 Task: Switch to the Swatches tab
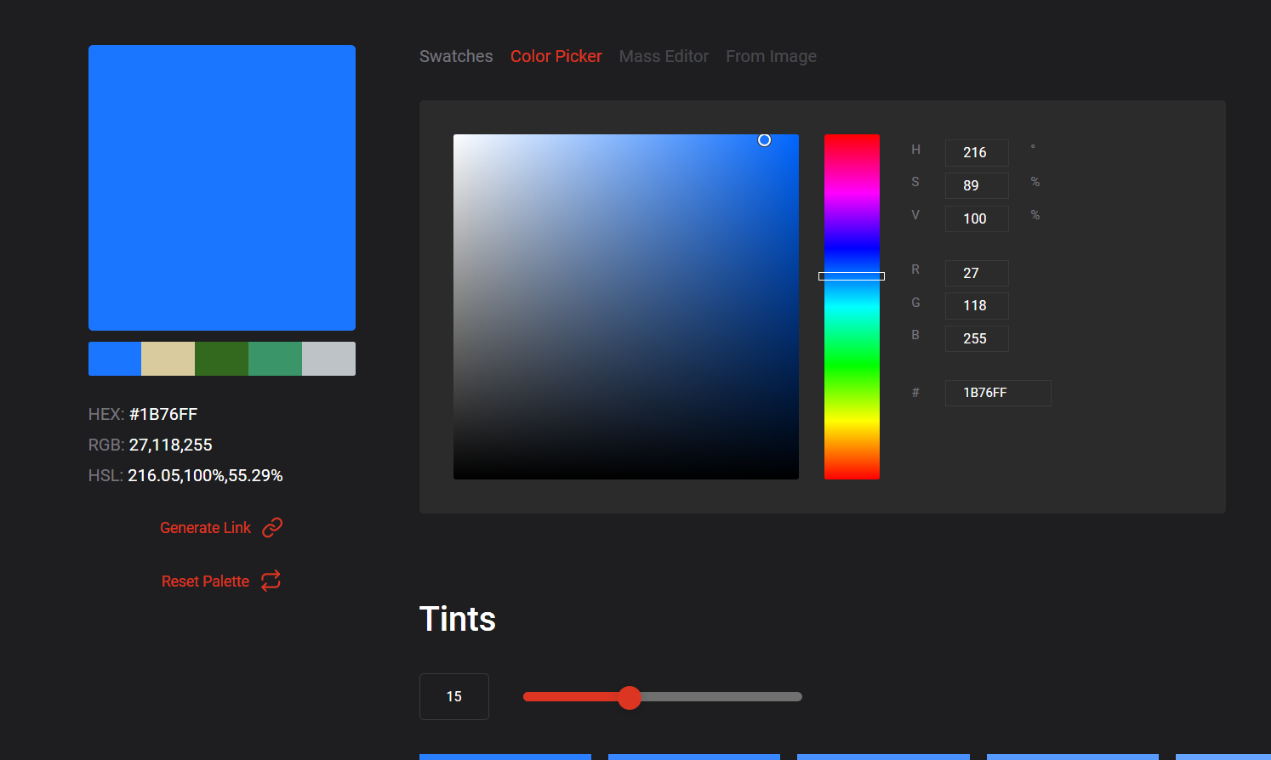456,56
